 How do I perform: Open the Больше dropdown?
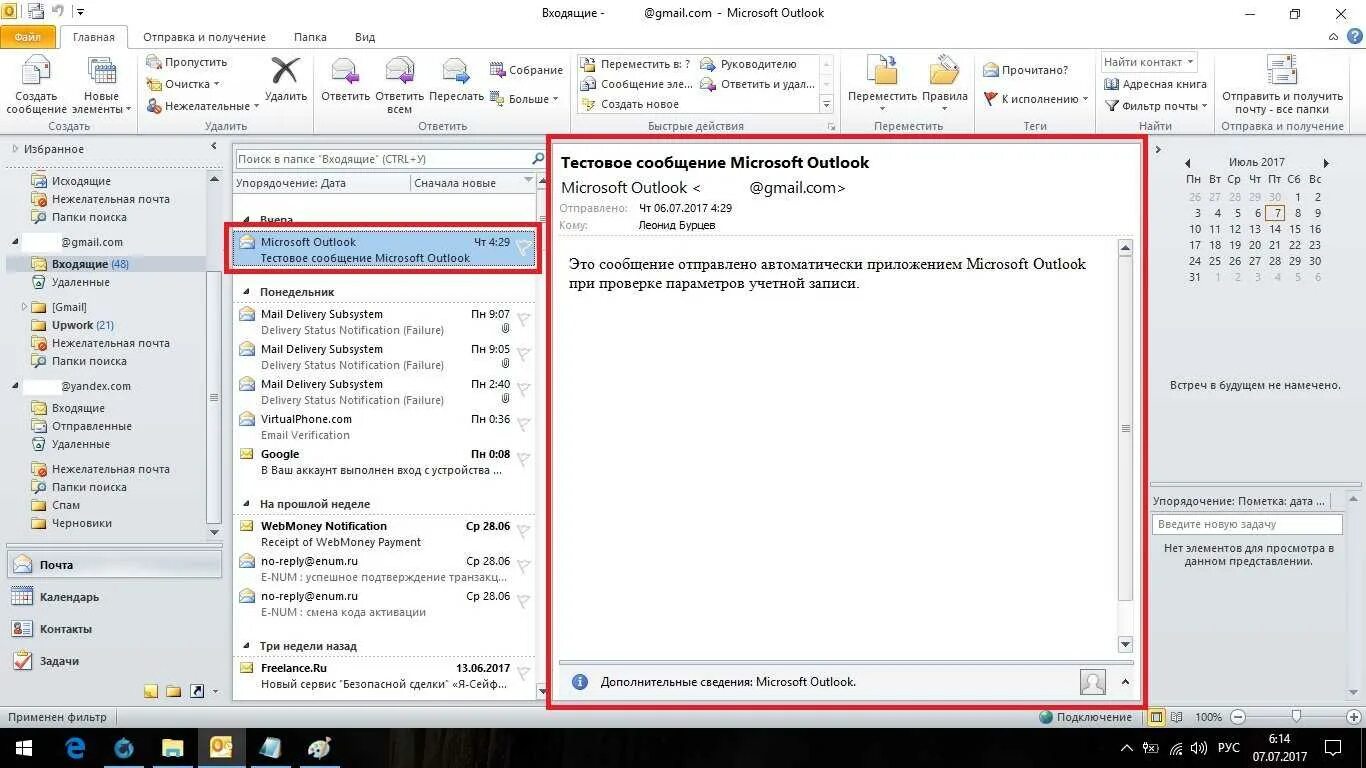click(523, 99)
